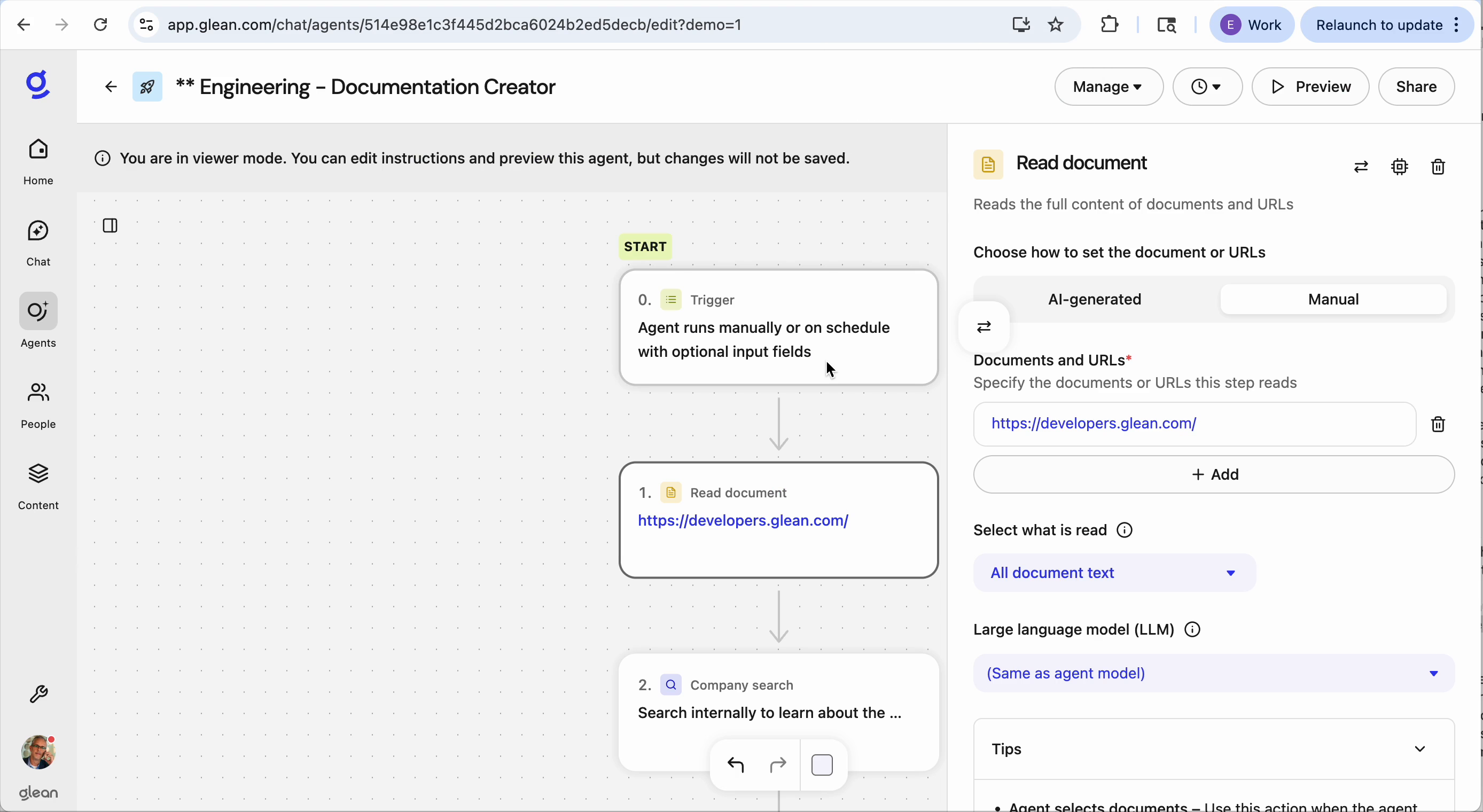Open the Work browser profile menu
1483x812 pixels.
point(1253,24)
